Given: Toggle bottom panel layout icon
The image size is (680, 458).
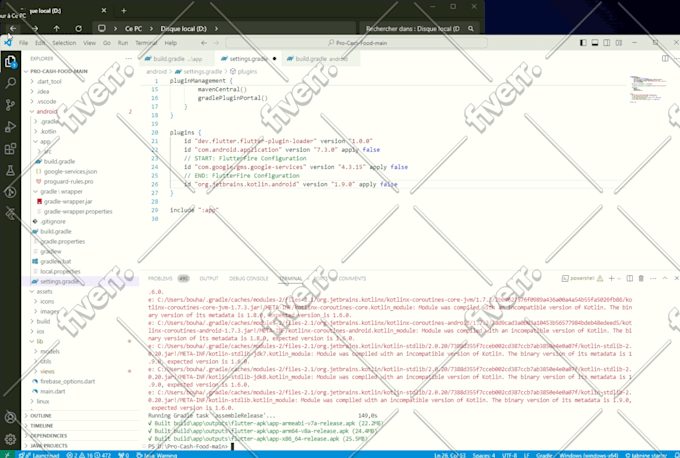Looking at the screenshot, I should [595, 43].
